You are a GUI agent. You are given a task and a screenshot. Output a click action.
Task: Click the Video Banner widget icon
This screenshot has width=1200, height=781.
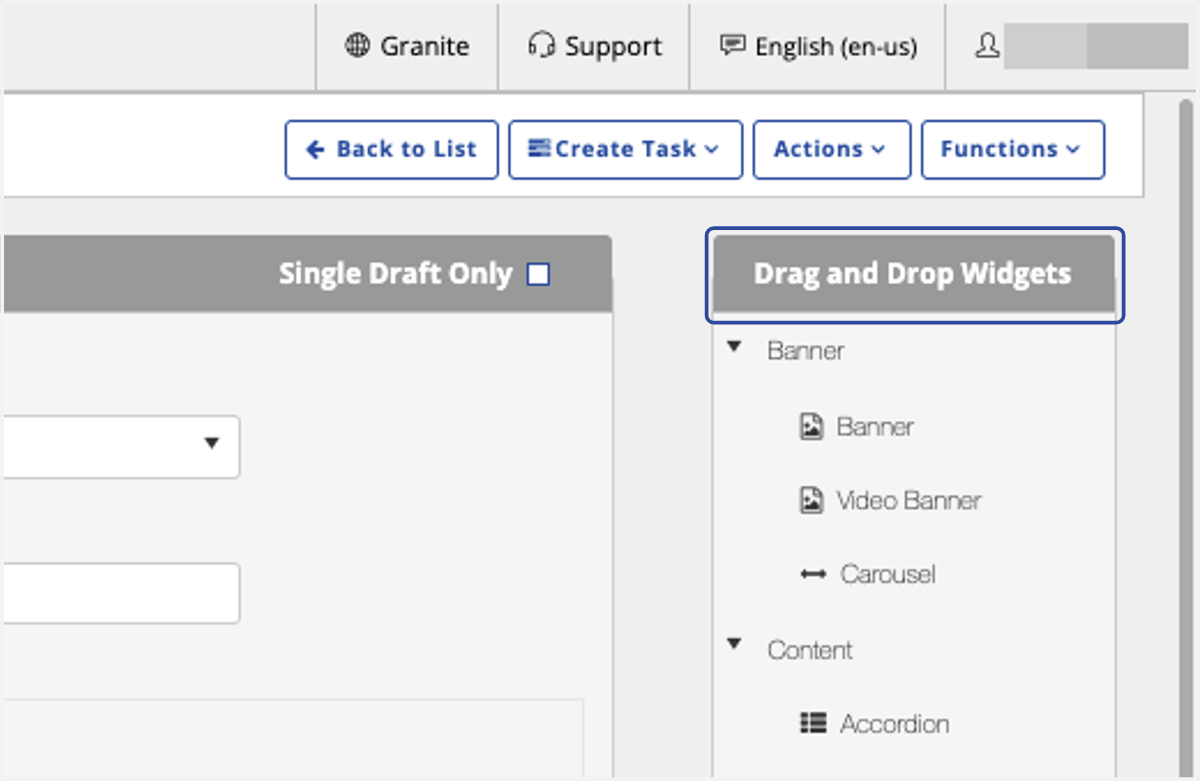pyautogui.click(x=812, y=500)
